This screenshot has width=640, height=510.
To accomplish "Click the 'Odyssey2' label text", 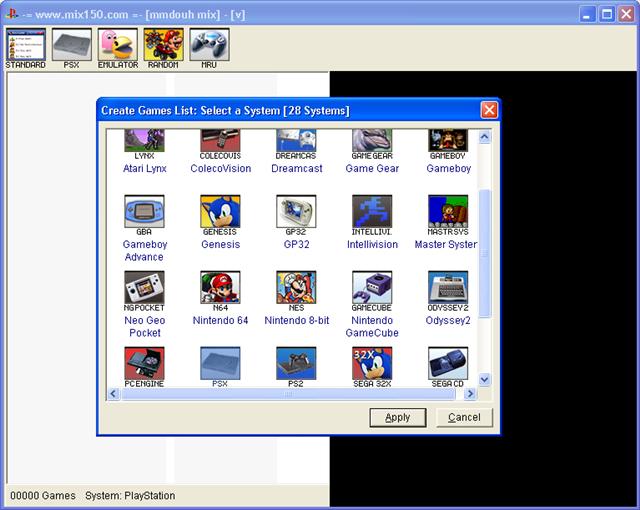I will pos(448,320).
